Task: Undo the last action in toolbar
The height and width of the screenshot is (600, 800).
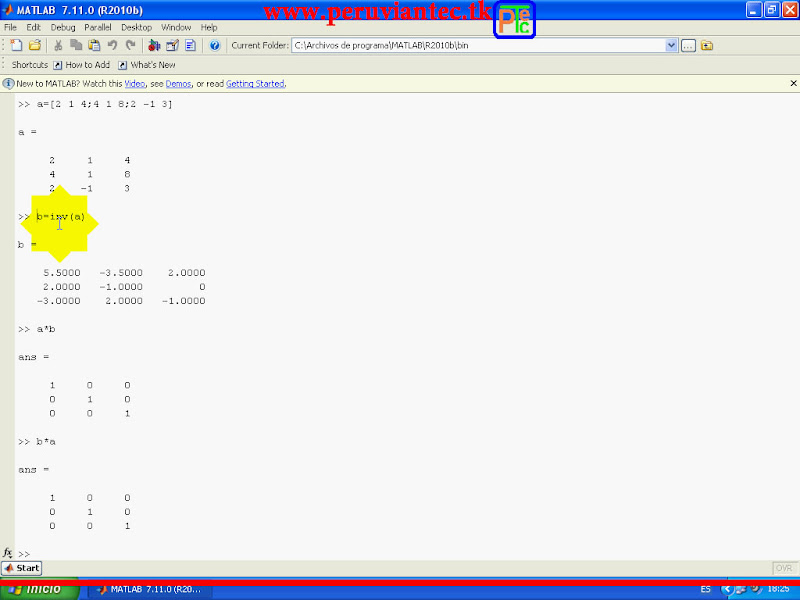Action: coord(112,45)
